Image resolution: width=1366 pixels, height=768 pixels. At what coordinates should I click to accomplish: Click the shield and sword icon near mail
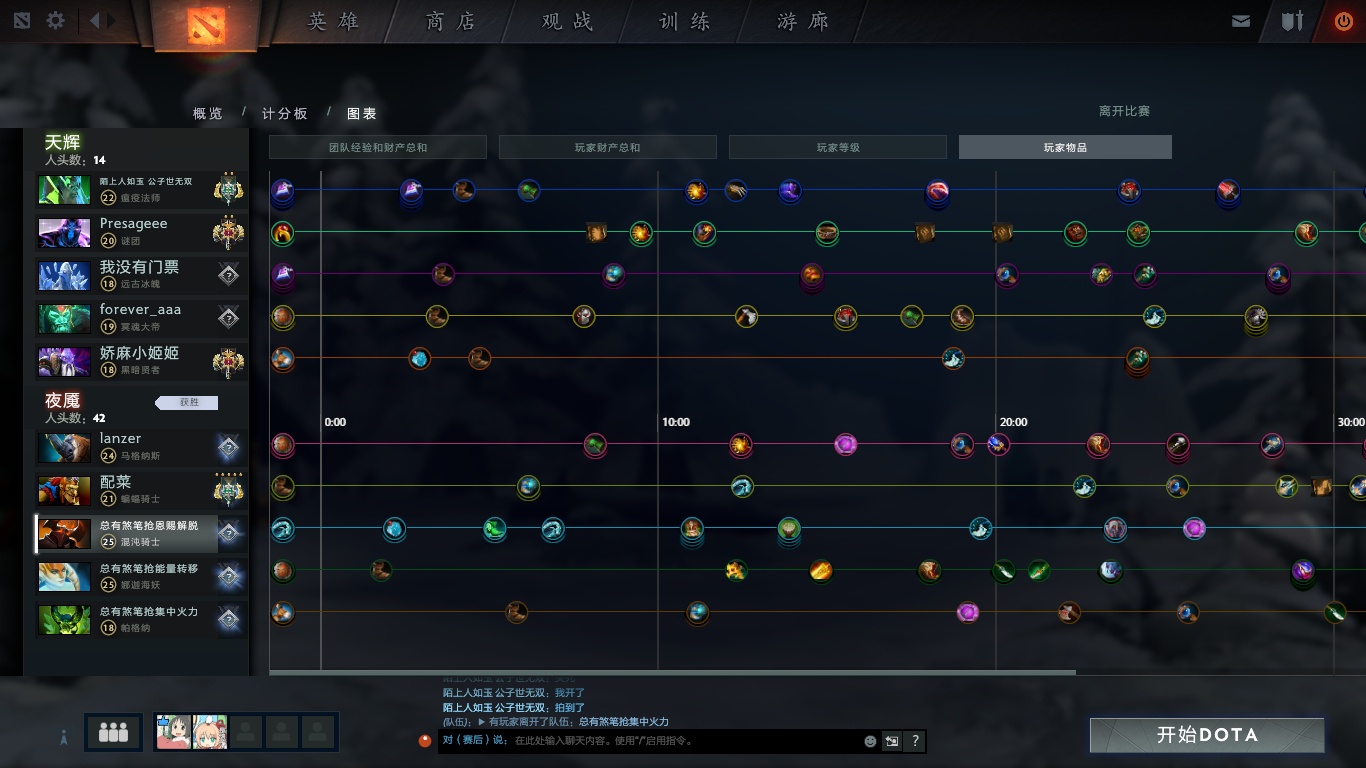[1292, 21]
